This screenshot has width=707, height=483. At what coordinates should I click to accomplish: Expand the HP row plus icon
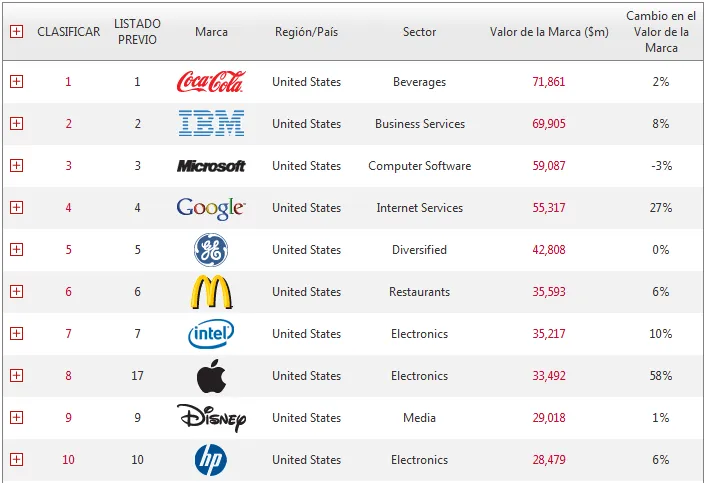(x=16, y=460)
